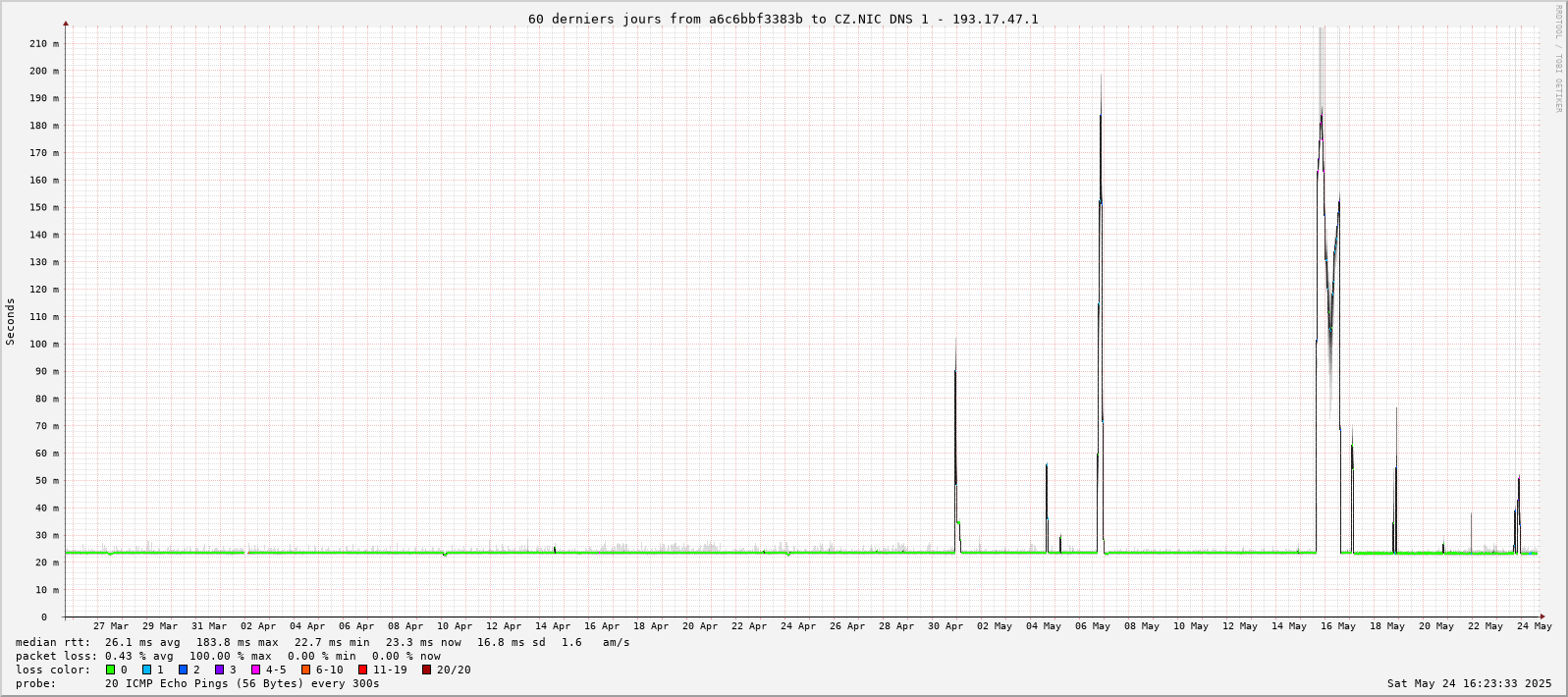1568x697 pixels.
Task: Click the light blue loss swatch for 1
Action: [x=147, y=670]
